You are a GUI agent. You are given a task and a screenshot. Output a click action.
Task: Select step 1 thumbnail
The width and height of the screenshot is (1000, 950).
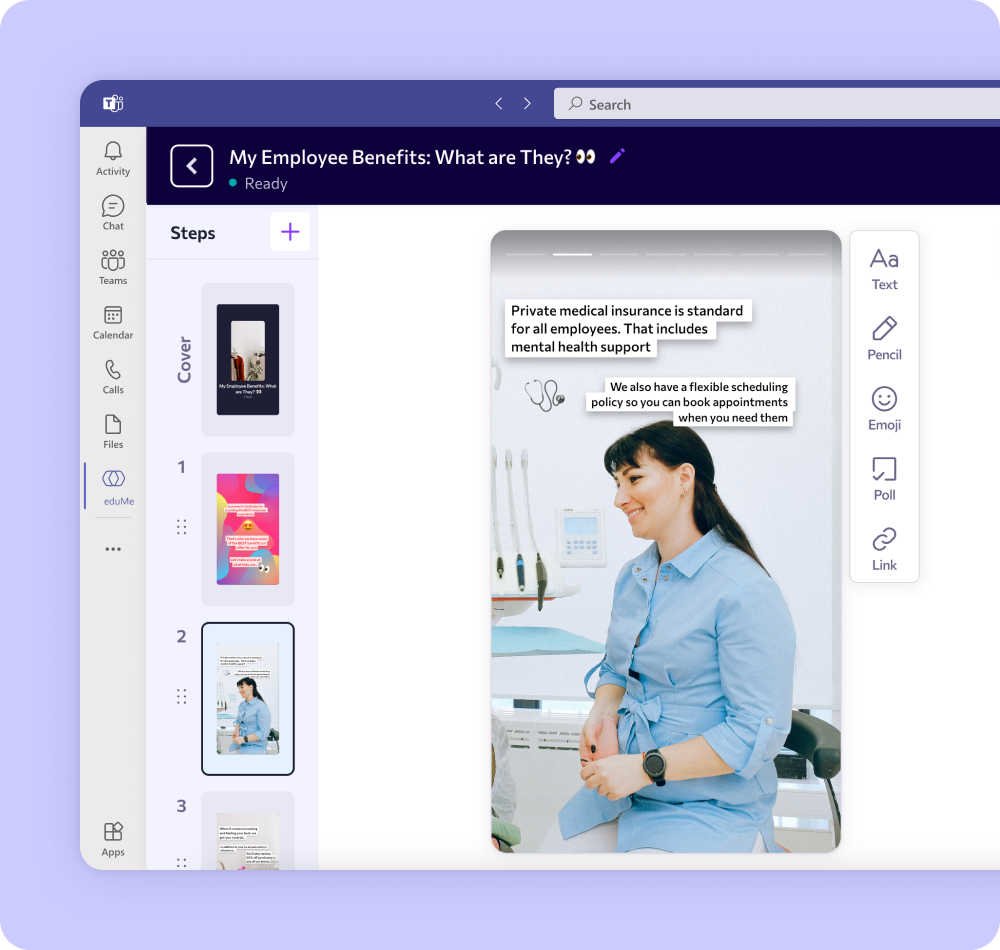[248, 529]
